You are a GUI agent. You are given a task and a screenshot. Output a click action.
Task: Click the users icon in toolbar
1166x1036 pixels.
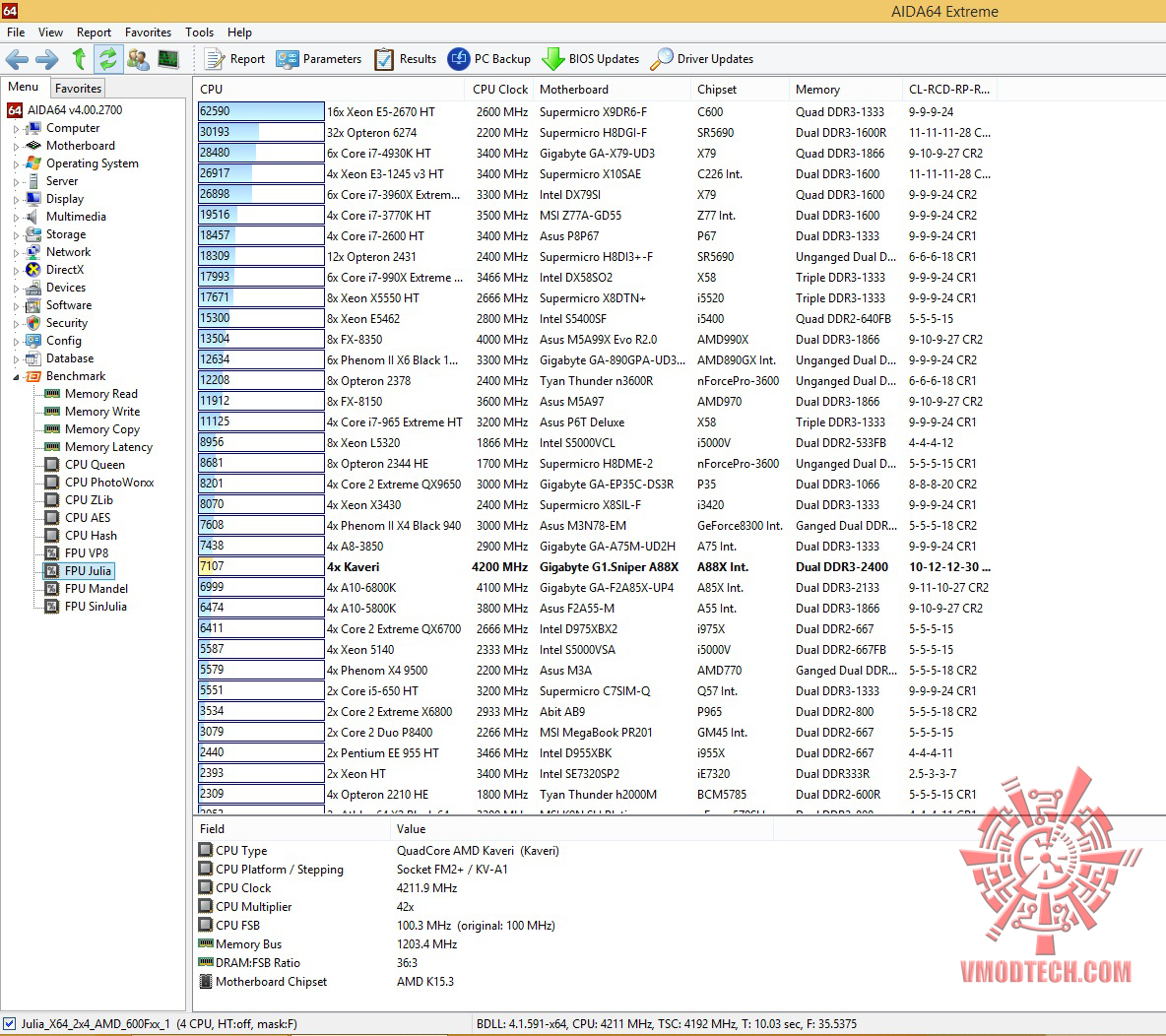coord(138,59)
